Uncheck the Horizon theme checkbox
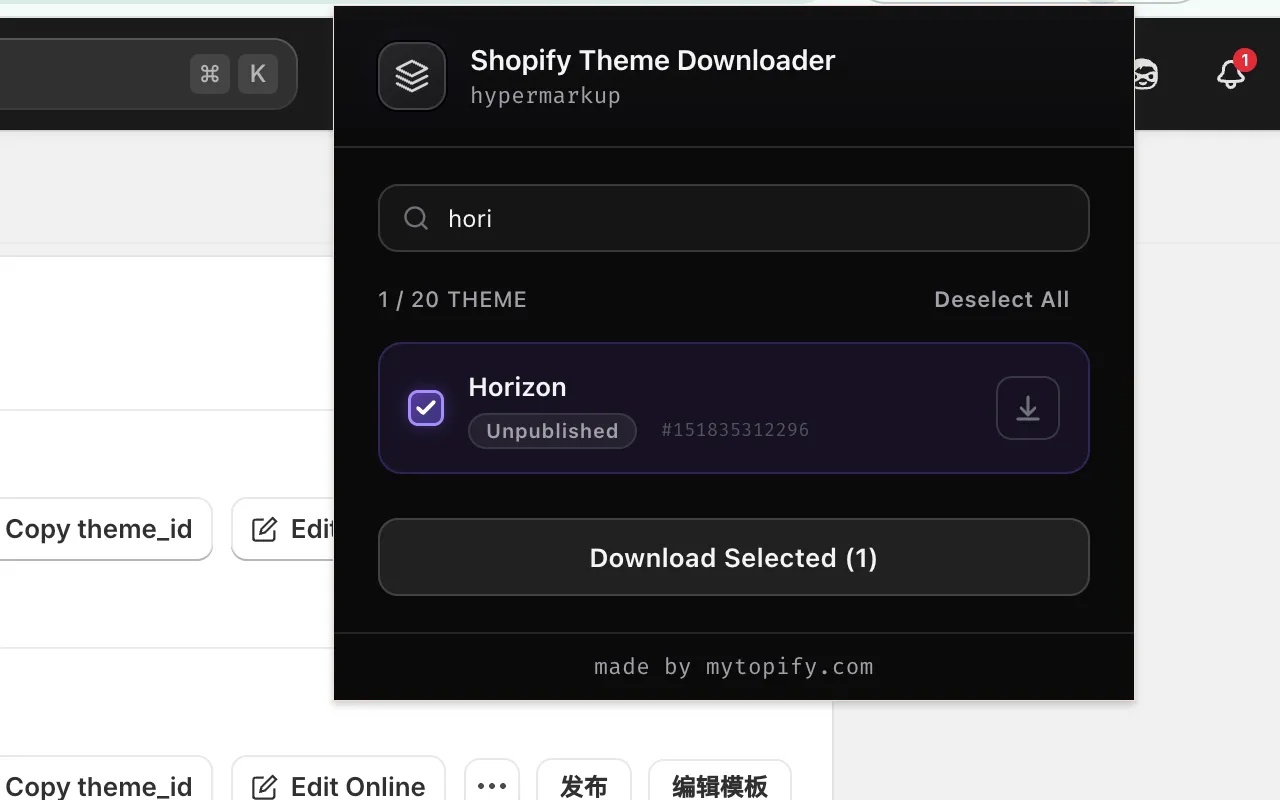1280x800 pixels. coord(426,408)
